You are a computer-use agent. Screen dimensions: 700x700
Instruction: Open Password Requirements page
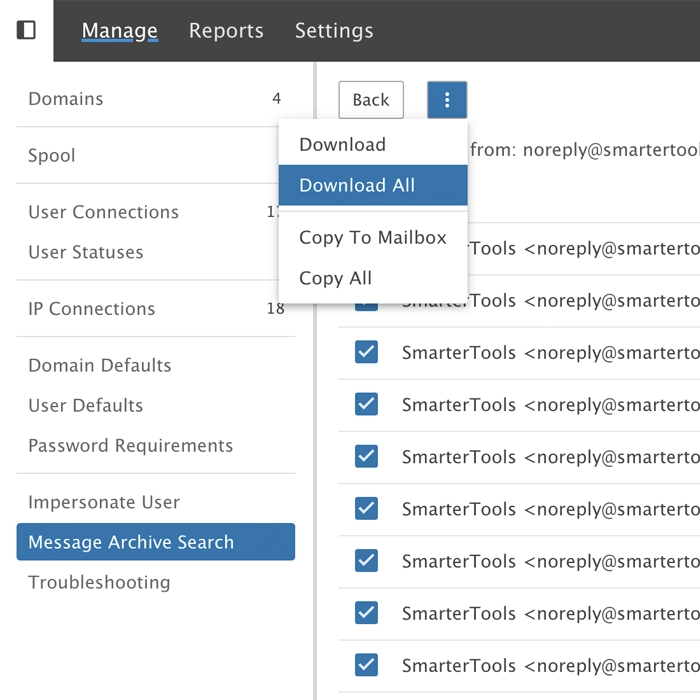coord(156,446)
